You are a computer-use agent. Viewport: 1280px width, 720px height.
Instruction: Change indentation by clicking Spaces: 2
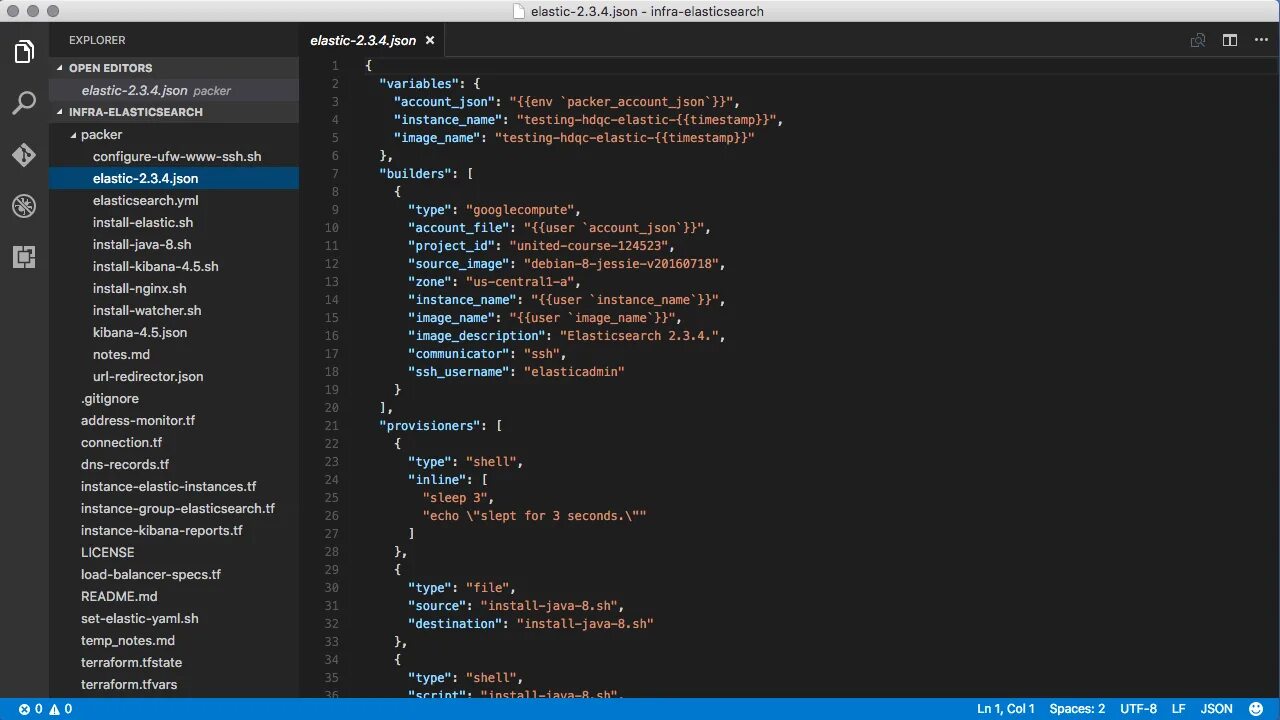click(x=1076, y=708)
